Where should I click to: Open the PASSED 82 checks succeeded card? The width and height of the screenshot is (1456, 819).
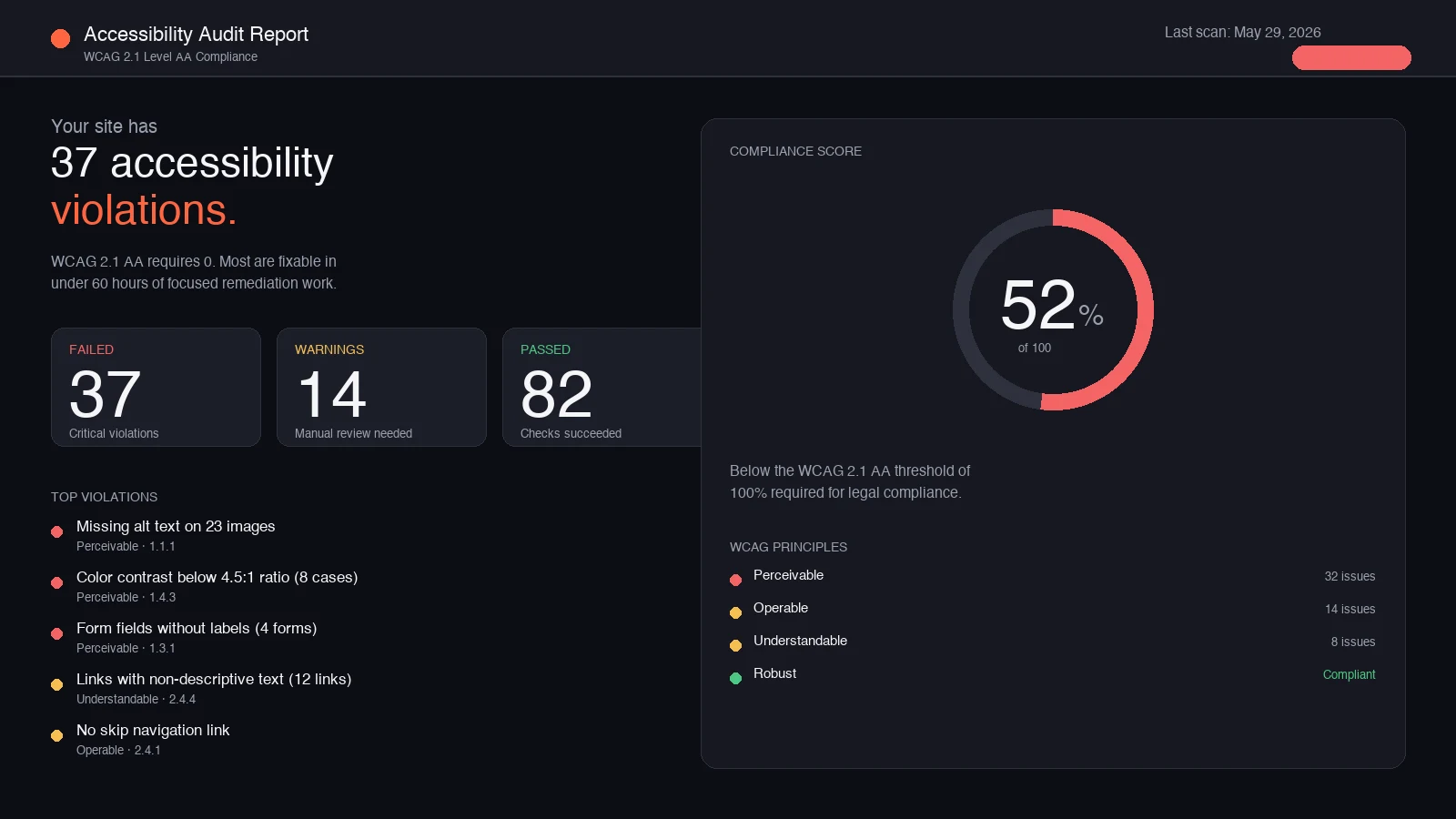[x=602, y=388]
